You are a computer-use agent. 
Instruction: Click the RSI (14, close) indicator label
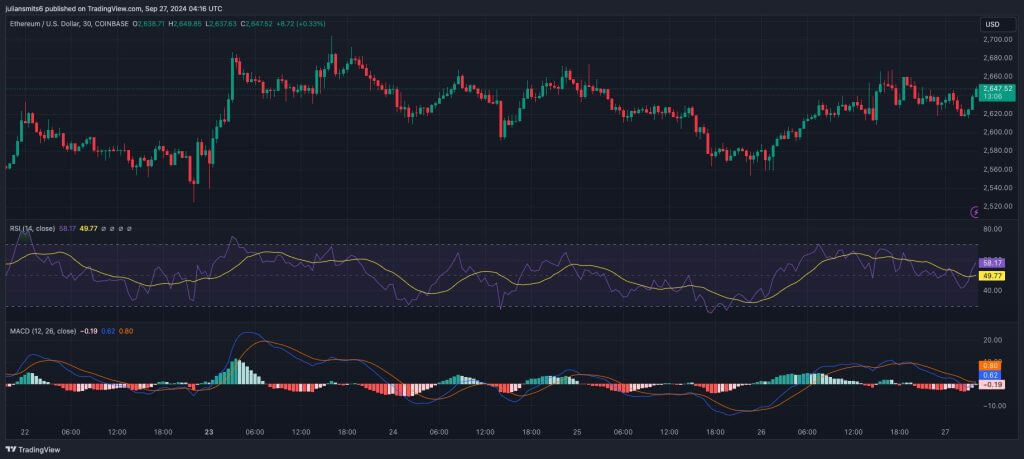tap(32, 229)
